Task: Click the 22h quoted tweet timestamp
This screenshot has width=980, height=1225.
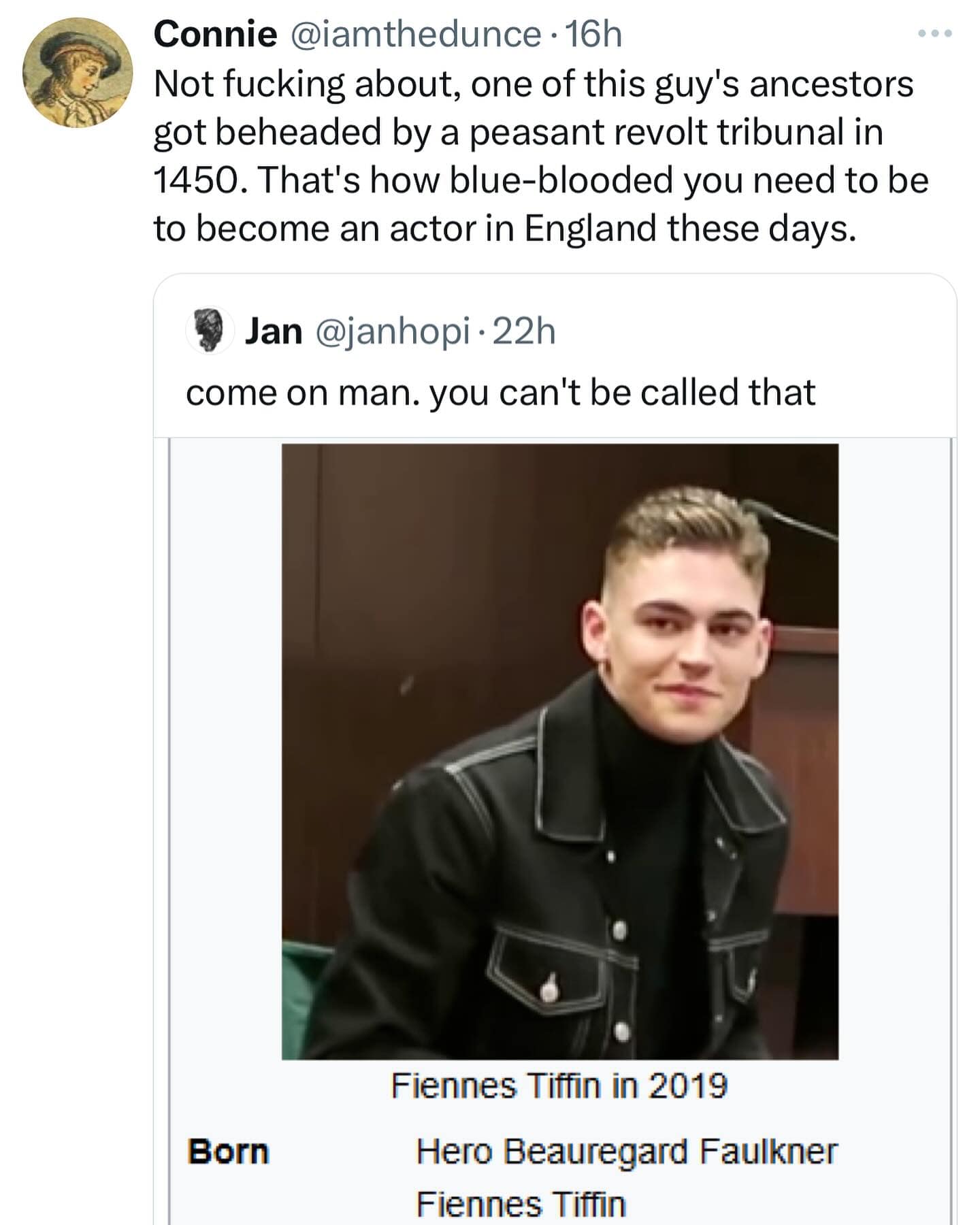Action: pos(524,331)
